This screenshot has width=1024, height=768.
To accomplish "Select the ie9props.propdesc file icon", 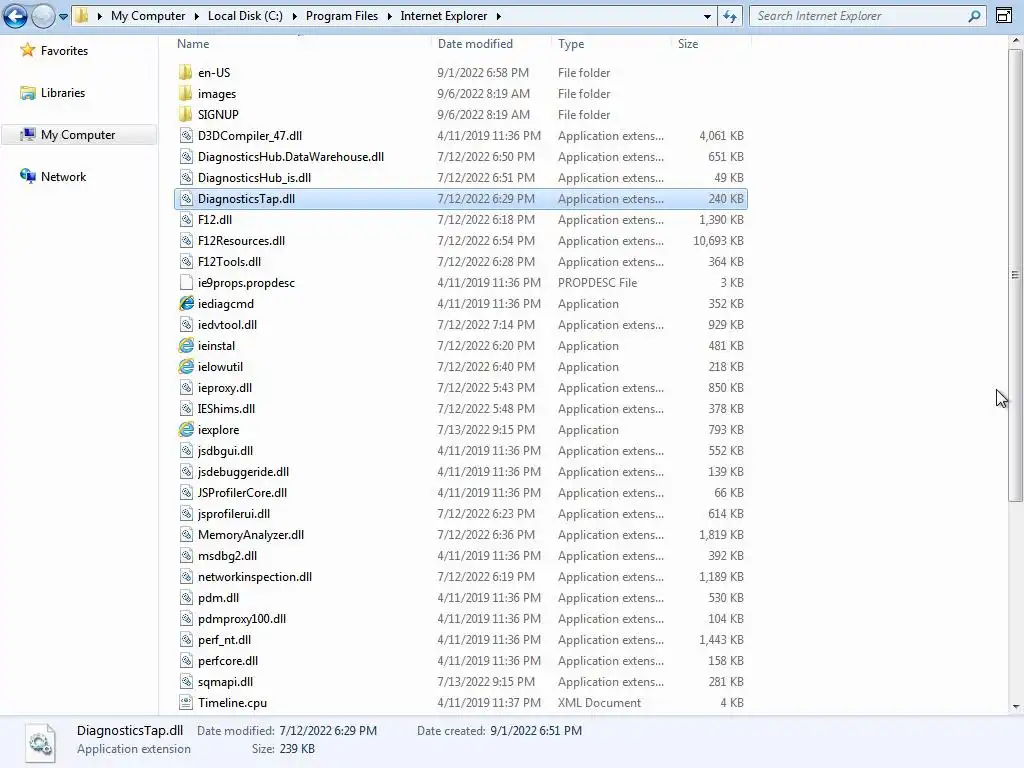I will coord(186,283).
